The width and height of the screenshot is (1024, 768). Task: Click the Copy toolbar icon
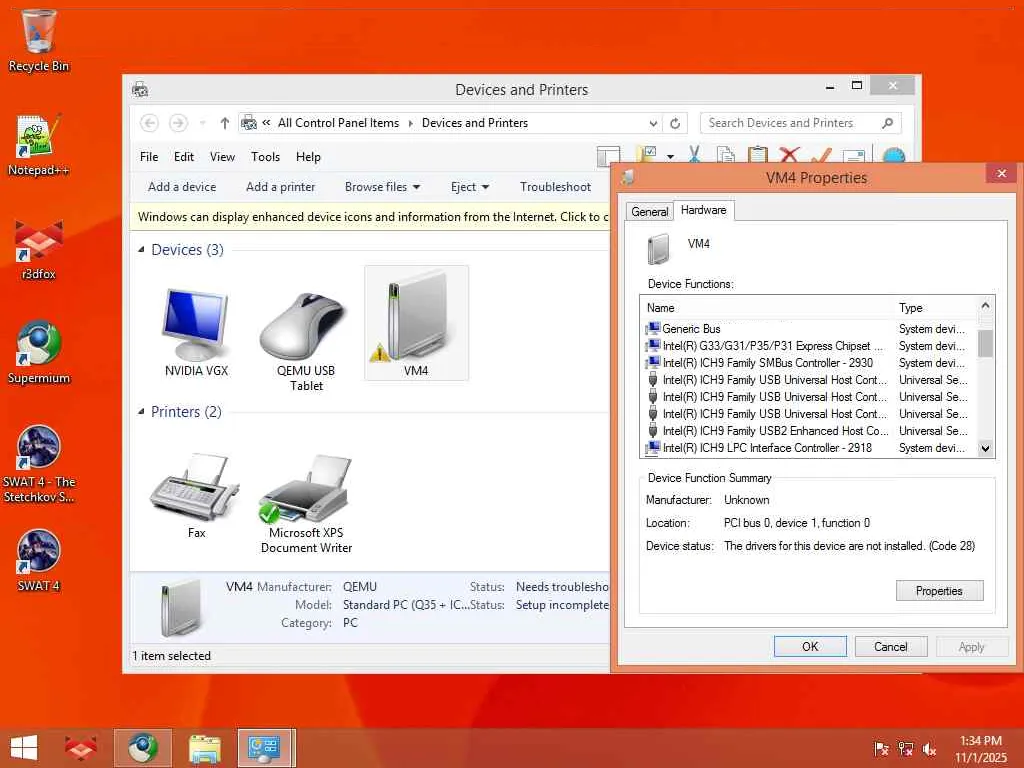point(726,155)
